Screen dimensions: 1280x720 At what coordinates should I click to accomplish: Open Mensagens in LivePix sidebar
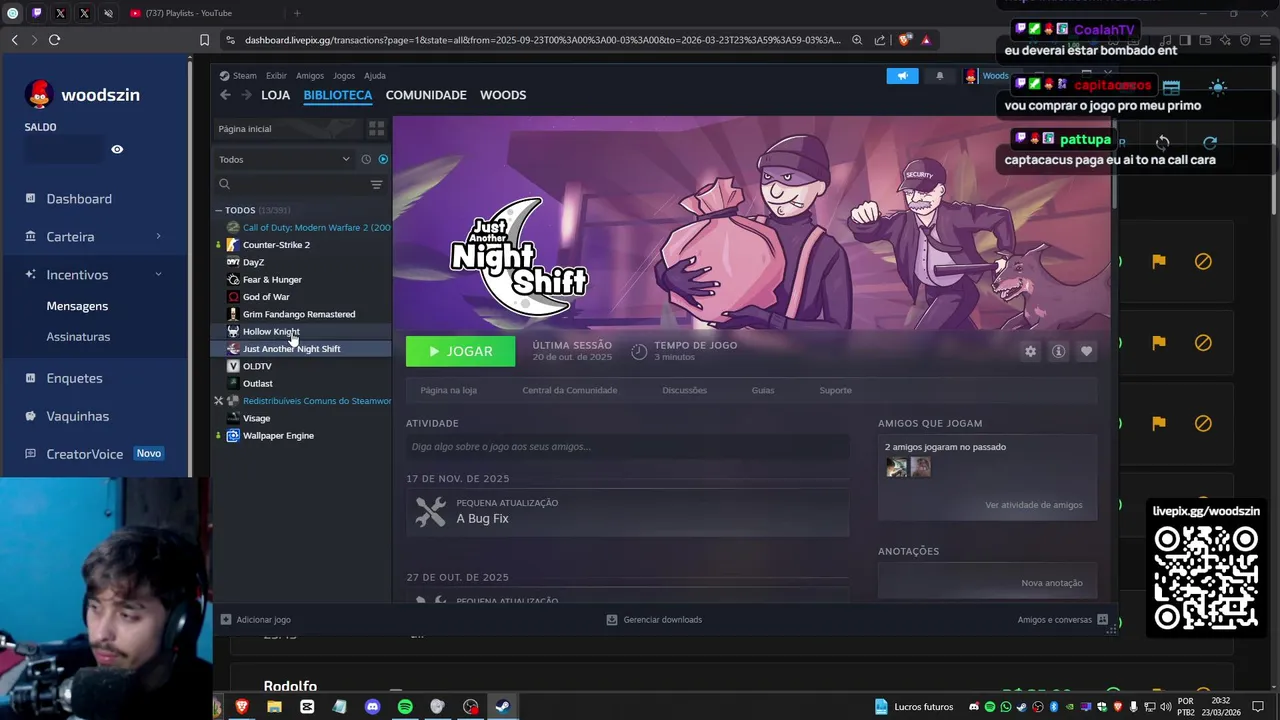tap(77, 306)
